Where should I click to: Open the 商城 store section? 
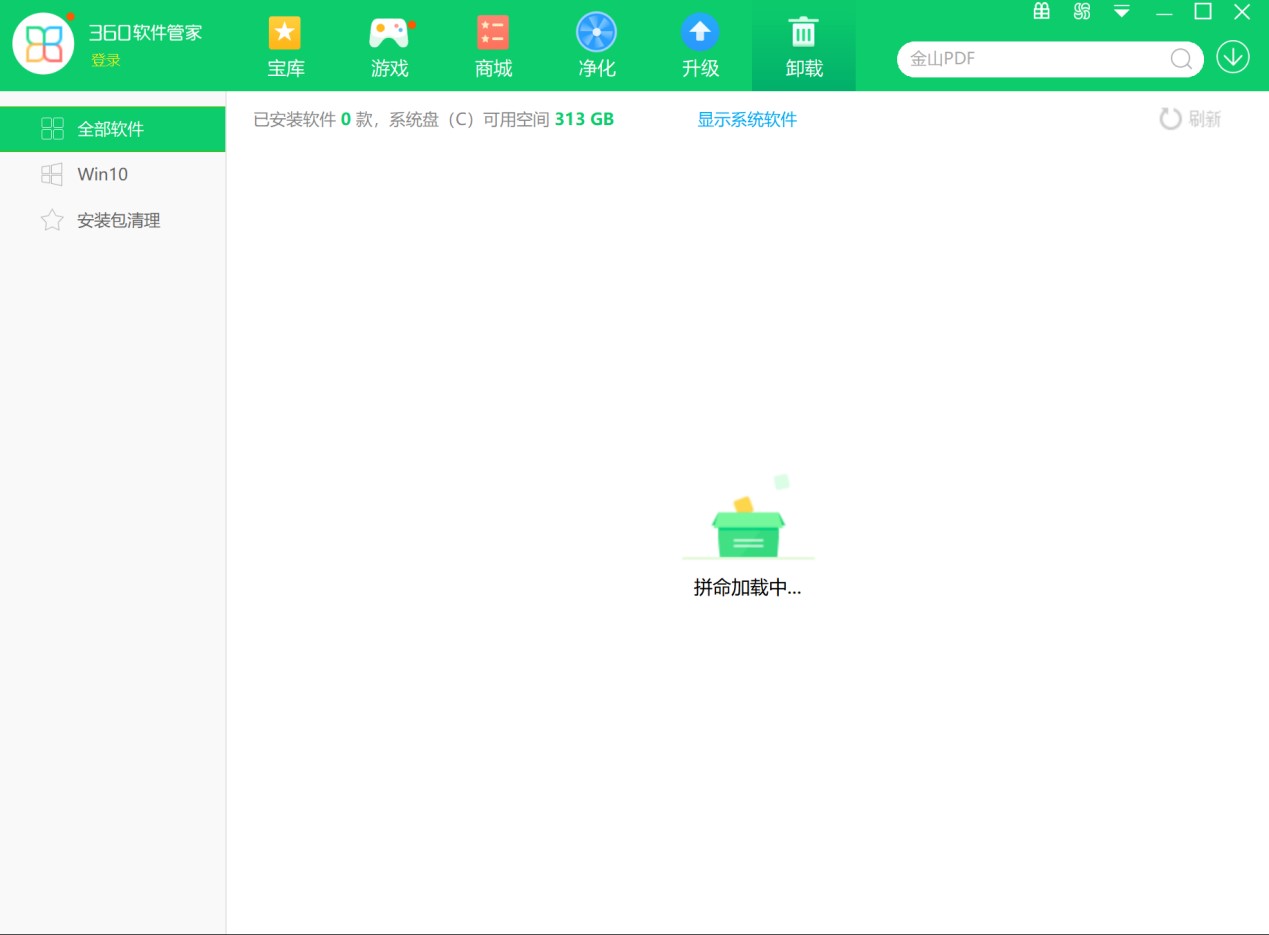493,45
